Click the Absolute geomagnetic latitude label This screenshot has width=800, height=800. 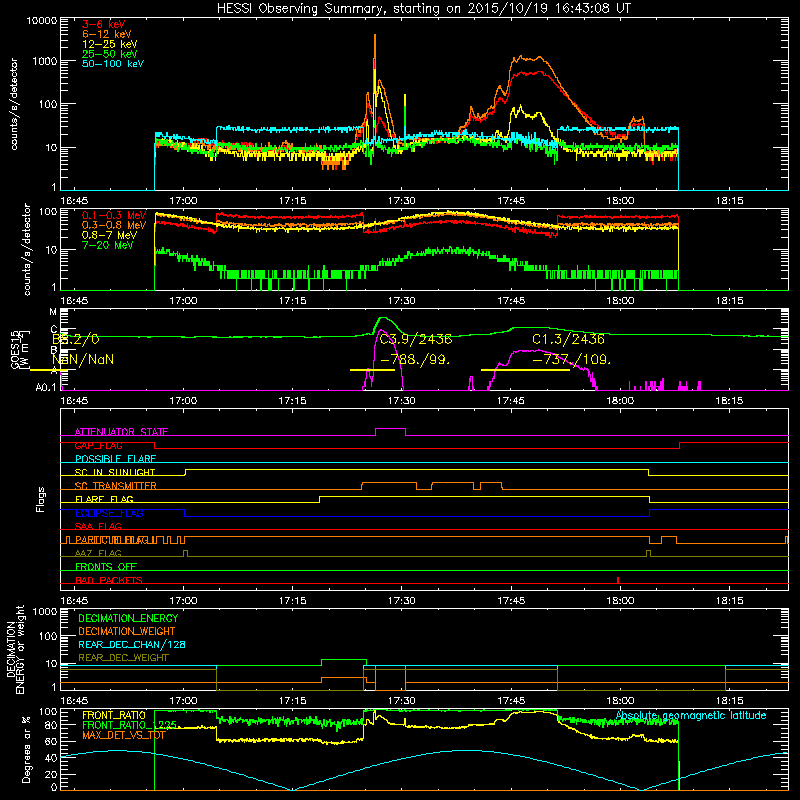(x=691, y=715)
